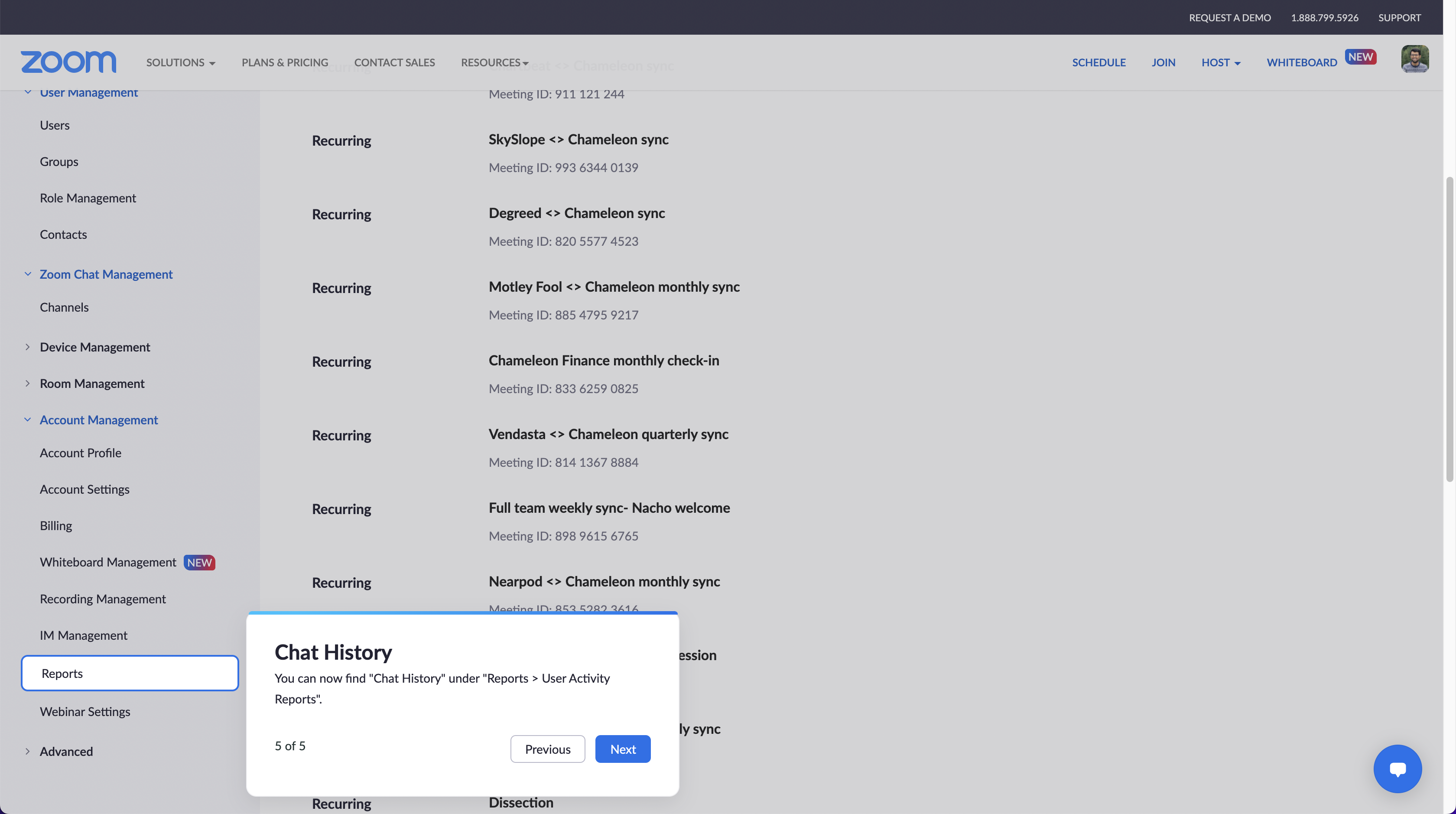Select Reports in the sidebar
This screenshot has height=814, width=1456.
[x=130, y=673]
